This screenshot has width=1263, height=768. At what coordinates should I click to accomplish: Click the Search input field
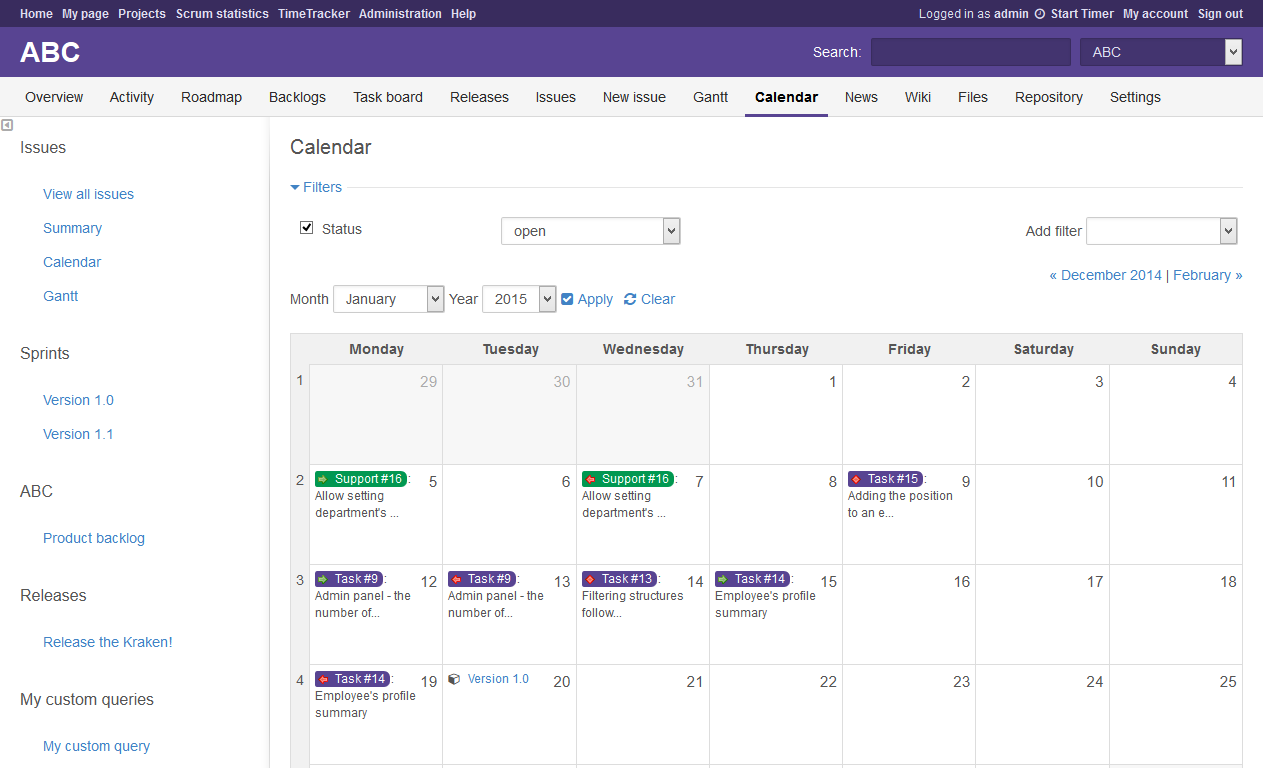(x=970, y=52)
